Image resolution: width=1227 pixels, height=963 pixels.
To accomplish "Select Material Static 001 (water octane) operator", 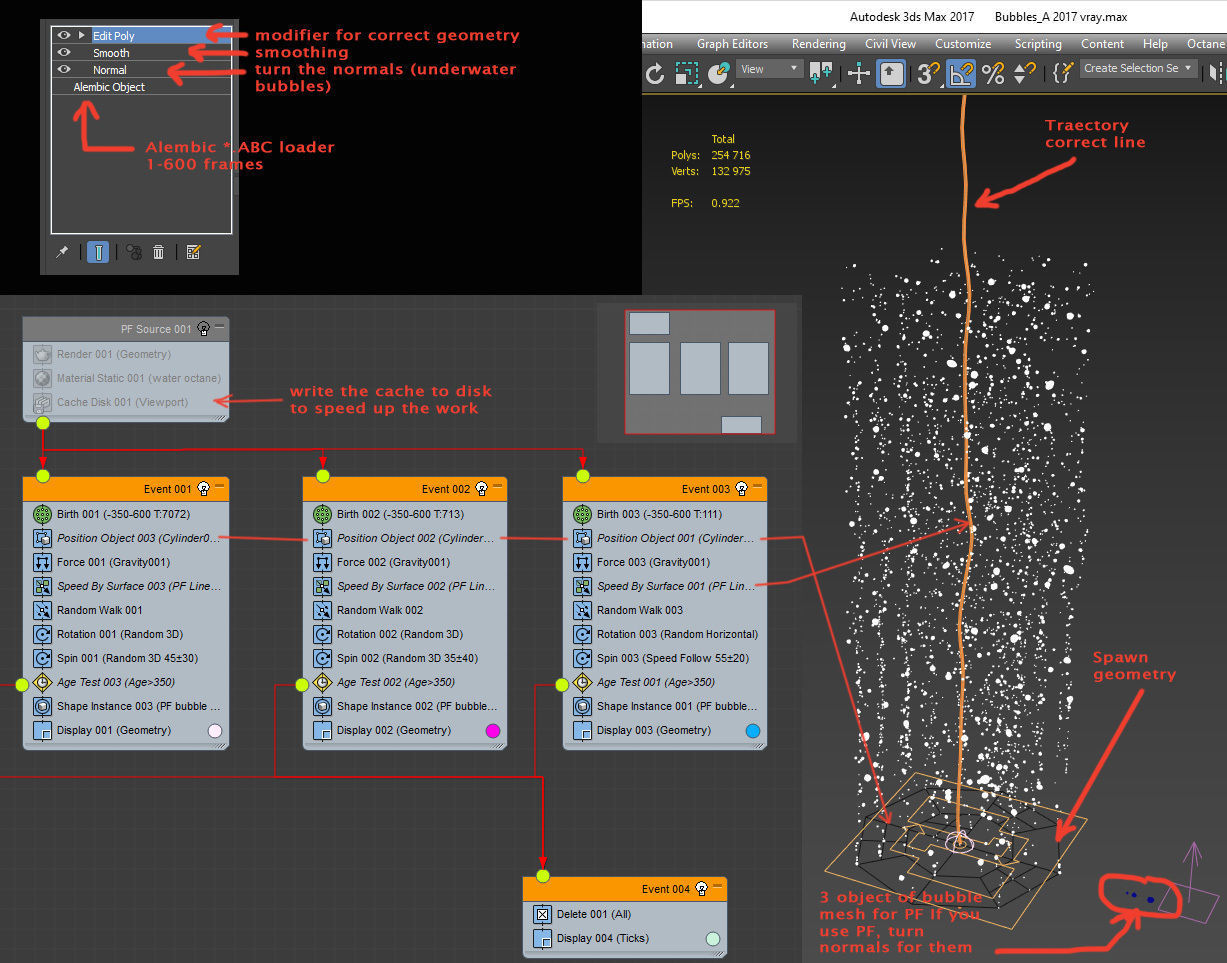I will [126, 378].
